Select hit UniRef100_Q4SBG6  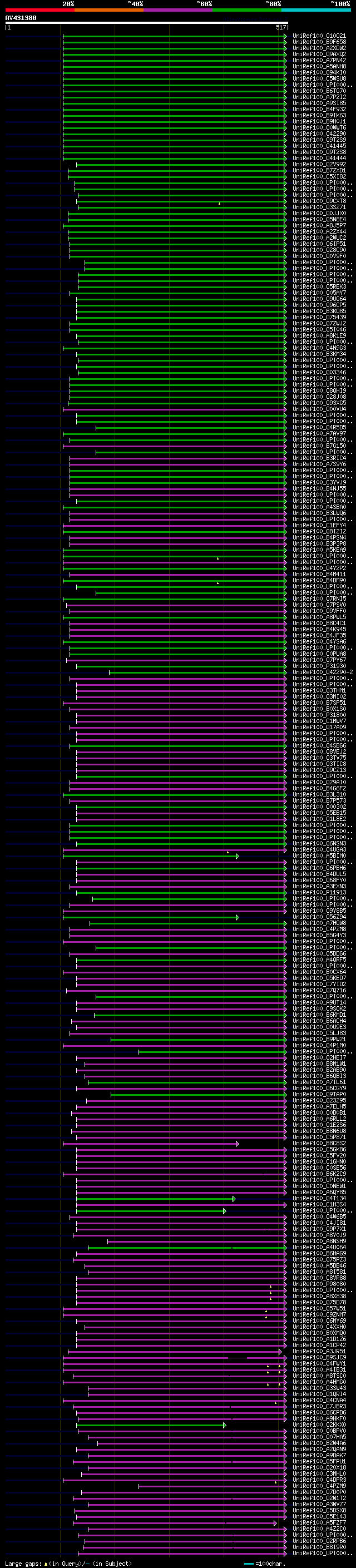tap(319, 746)
